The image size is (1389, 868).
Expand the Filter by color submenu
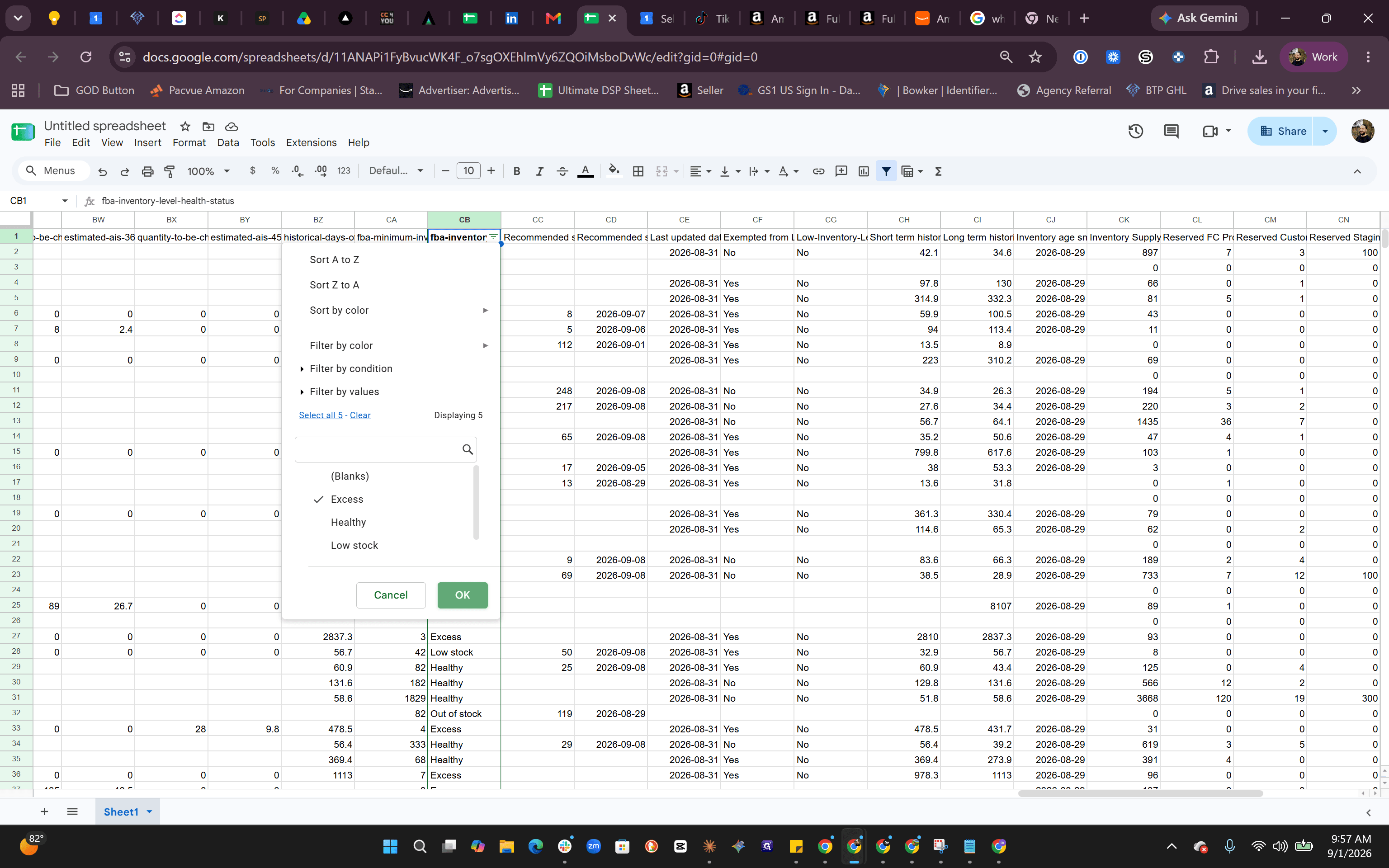pos(398,345)
